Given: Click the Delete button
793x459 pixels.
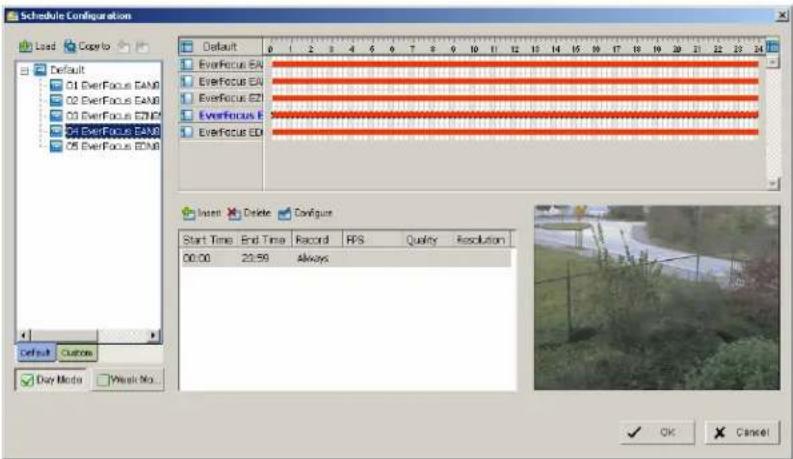Looking at the screenshot, I should tap(249, 213).
